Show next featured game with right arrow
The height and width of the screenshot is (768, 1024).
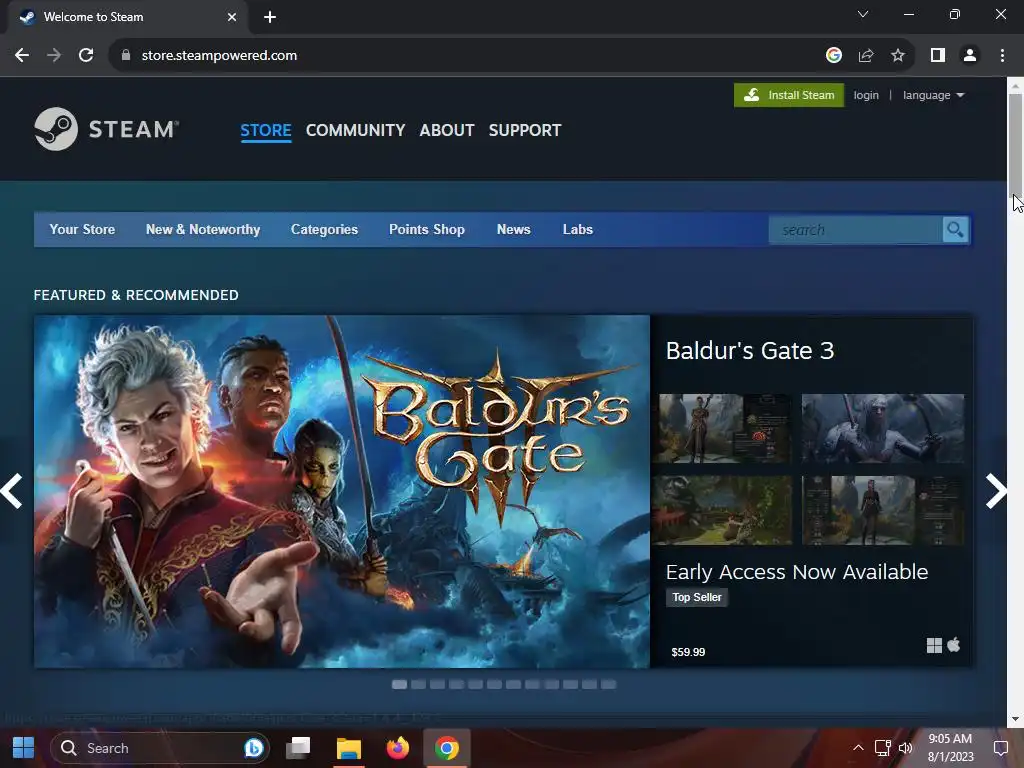[x=995, y=491]
